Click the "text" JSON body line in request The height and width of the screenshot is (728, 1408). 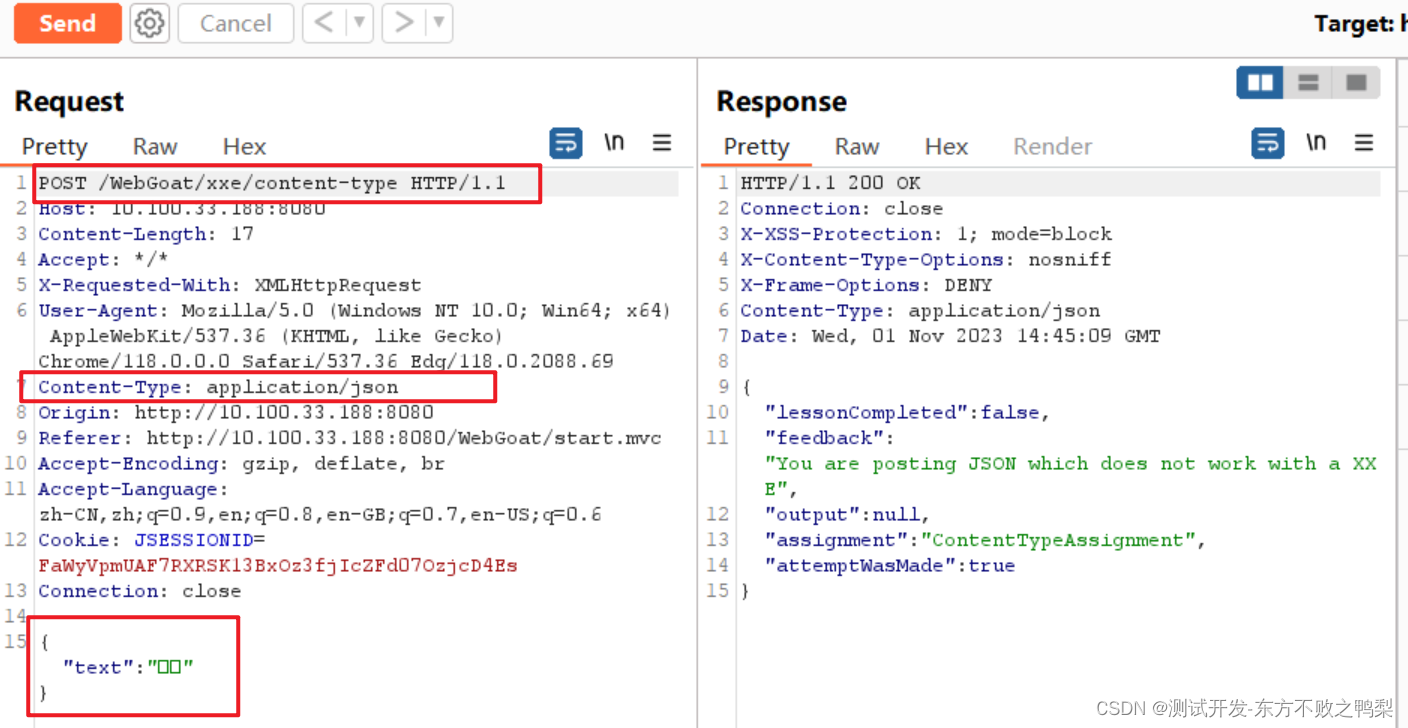click(x=127, y=667)
